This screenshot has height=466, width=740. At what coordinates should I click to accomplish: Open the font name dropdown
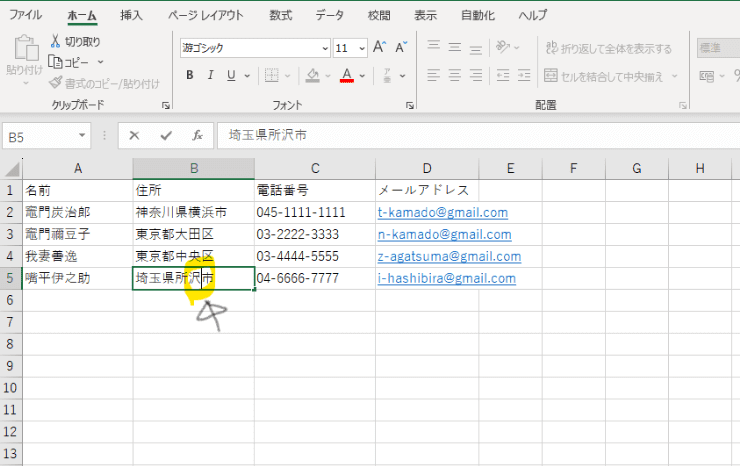(x=324, y=47)
